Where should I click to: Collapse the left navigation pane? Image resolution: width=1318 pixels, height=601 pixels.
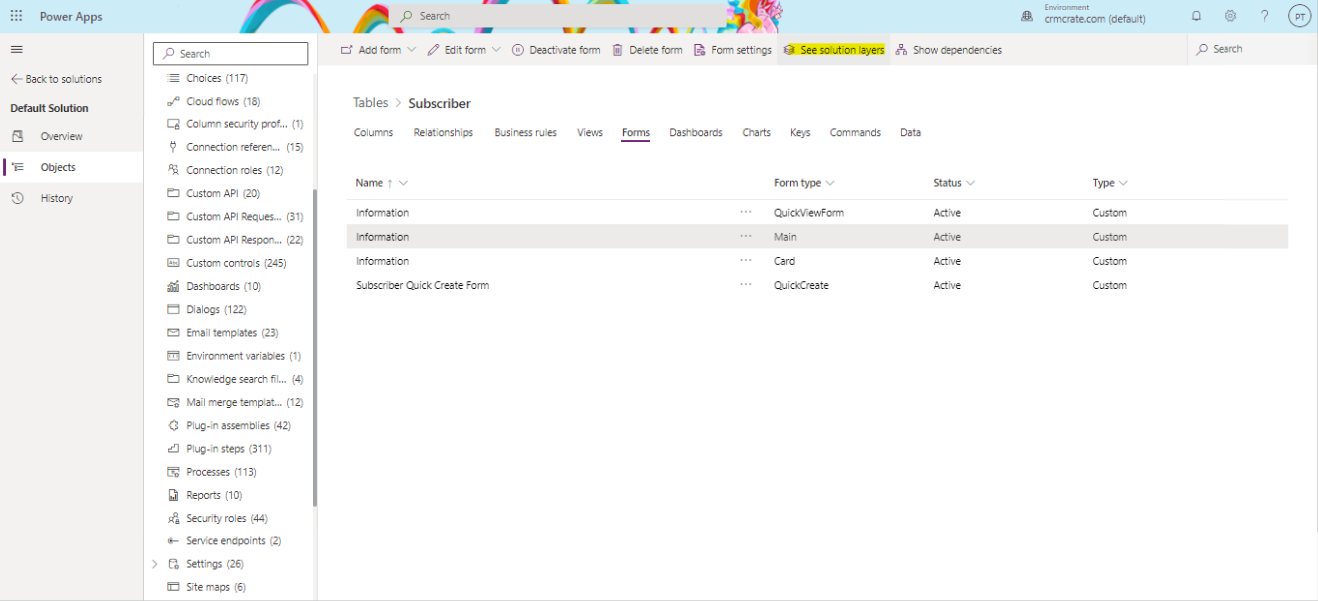click(x=16, y=48)
